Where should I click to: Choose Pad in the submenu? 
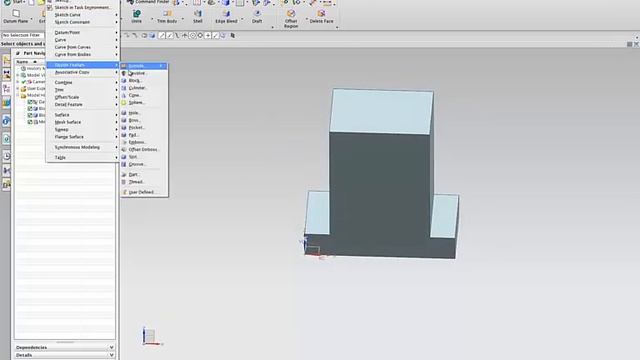tap(144, 135)
